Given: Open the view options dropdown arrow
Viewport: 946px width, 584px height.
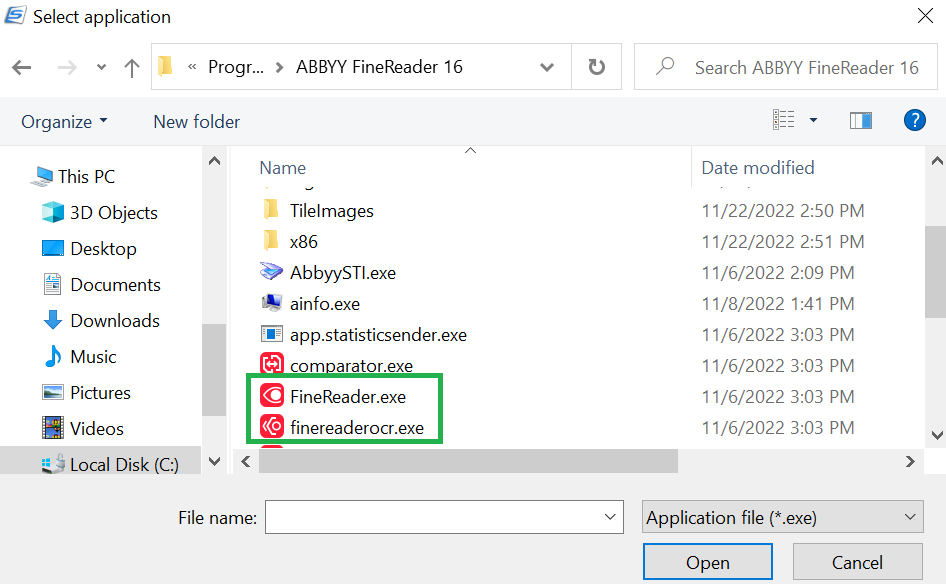Looking at the screenshot, I should pos(813,121).
